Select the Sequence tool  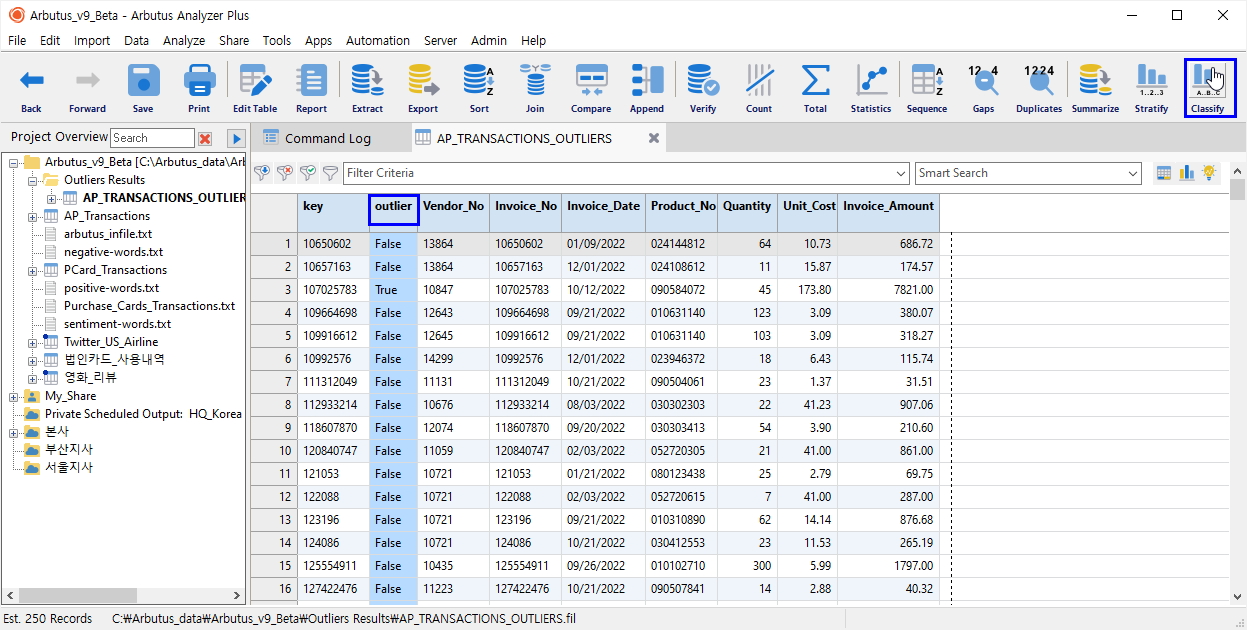pyautogui.click(x=927, y=88)
